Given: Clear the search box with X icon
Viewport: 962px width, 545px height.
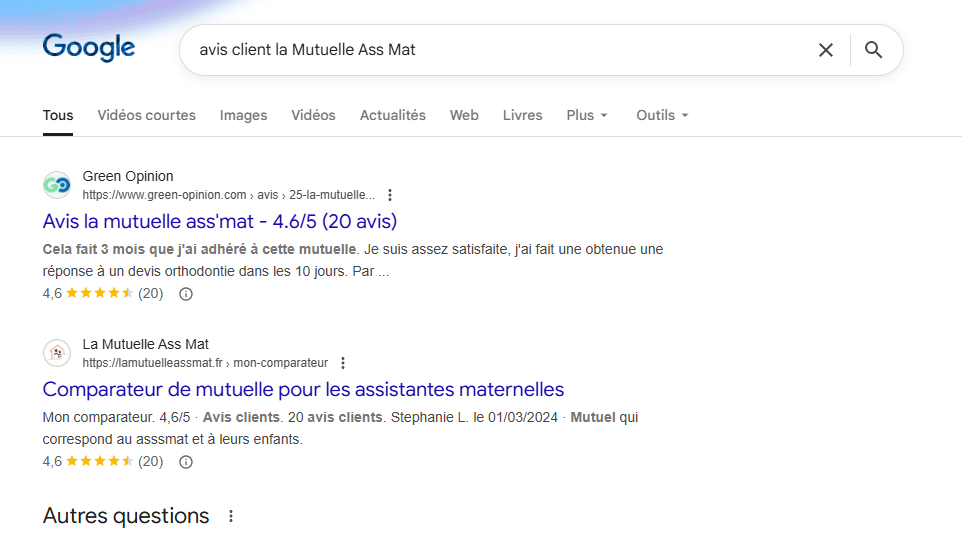Looking at the screenshot, I should 826,50.
